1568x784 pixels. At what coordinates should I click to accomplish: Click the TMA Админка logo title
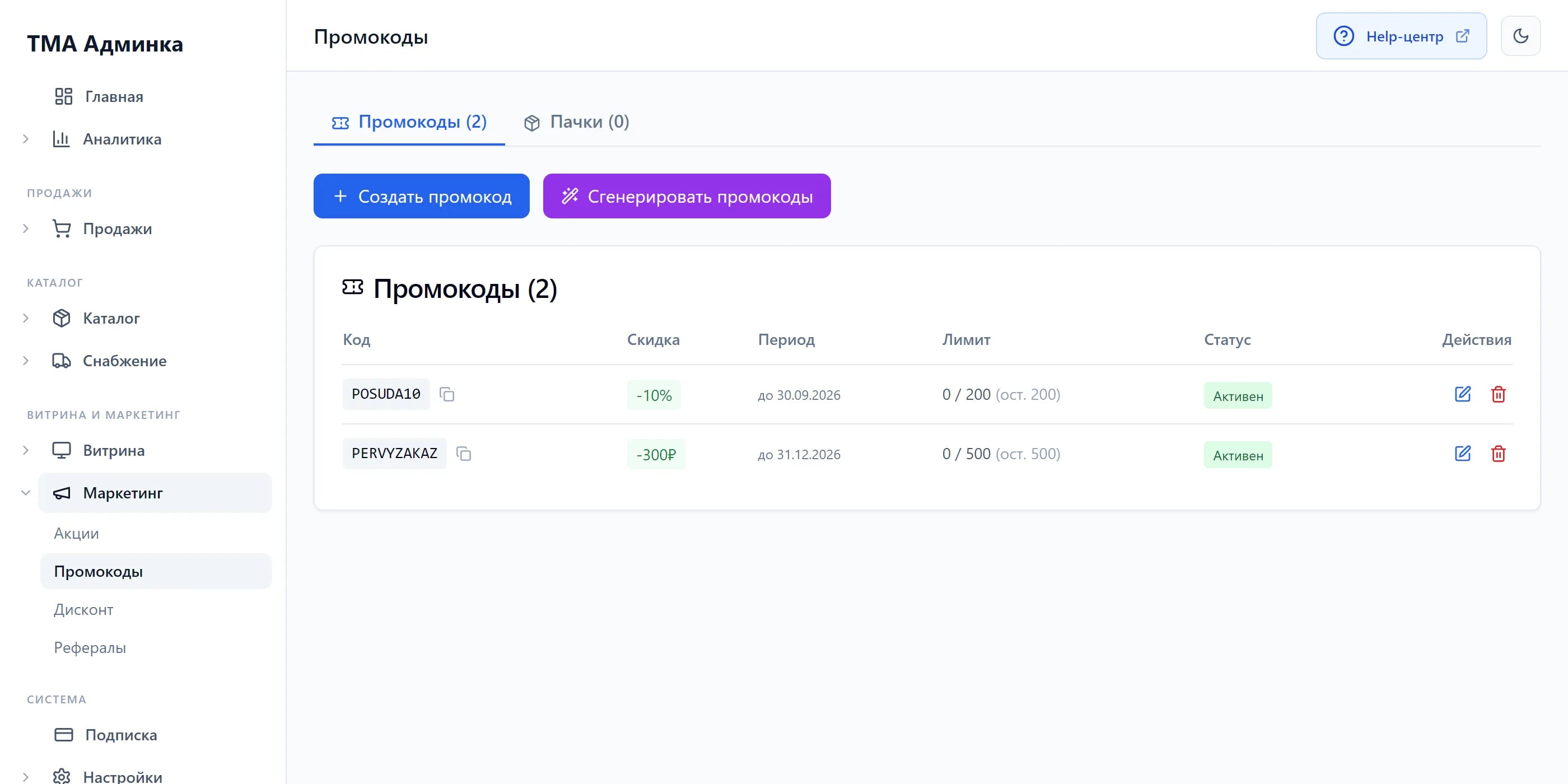click(x=105, y=44)
